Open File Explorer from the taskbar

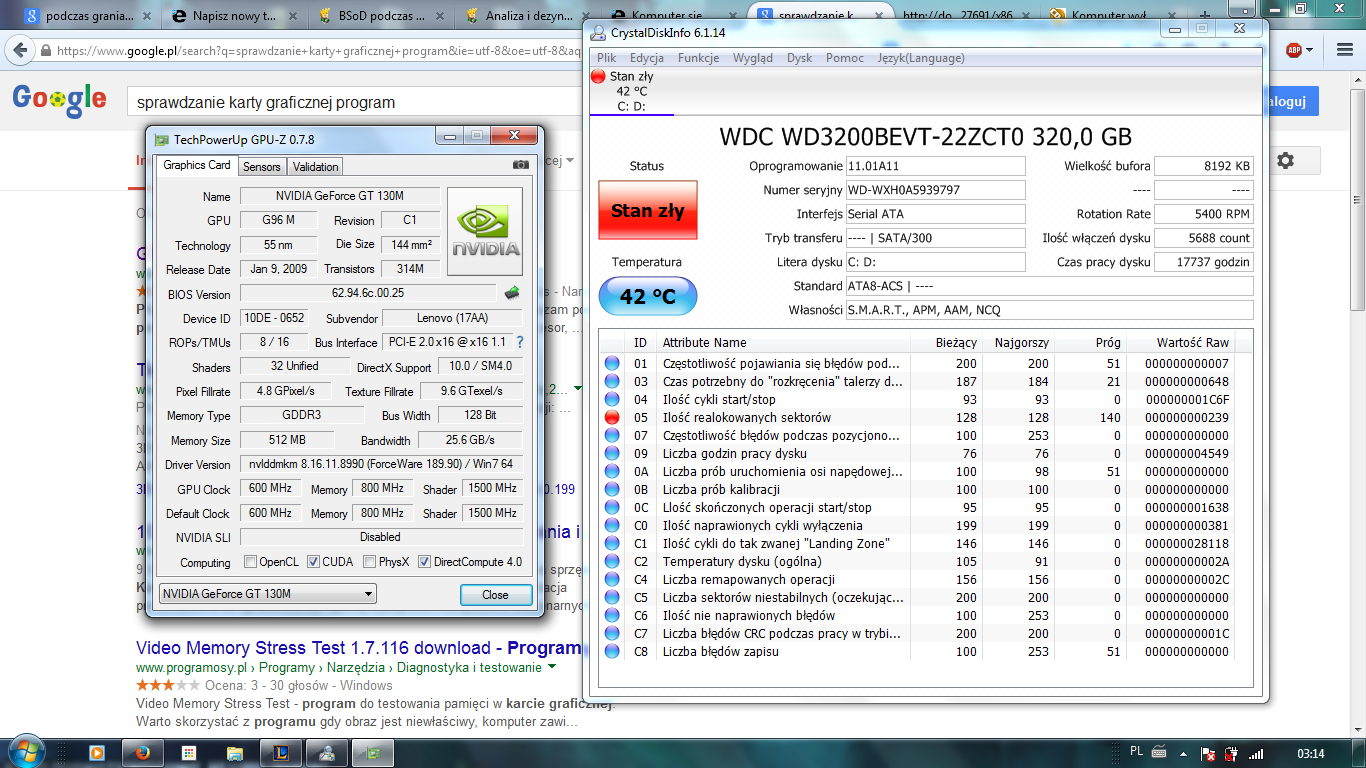(235, 752)
